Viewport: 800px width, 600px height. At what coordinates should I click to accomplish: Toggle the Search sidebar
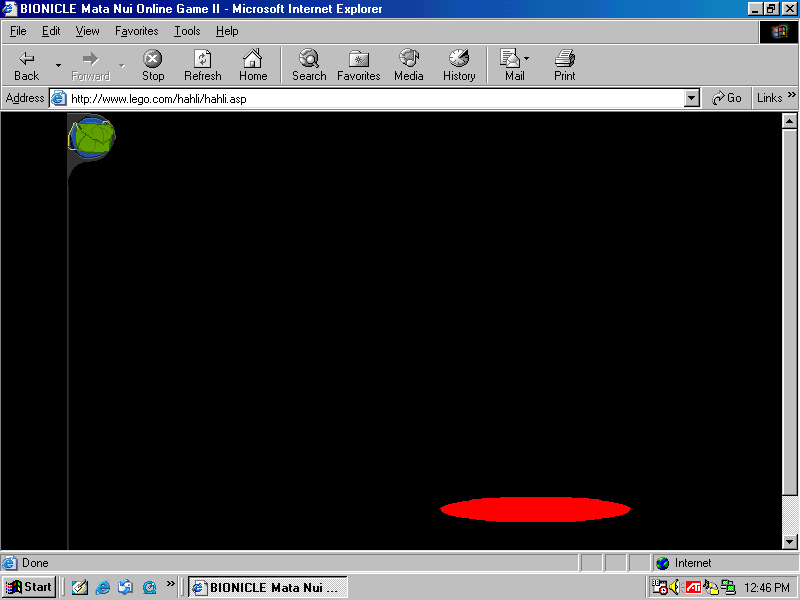(309, 65)
